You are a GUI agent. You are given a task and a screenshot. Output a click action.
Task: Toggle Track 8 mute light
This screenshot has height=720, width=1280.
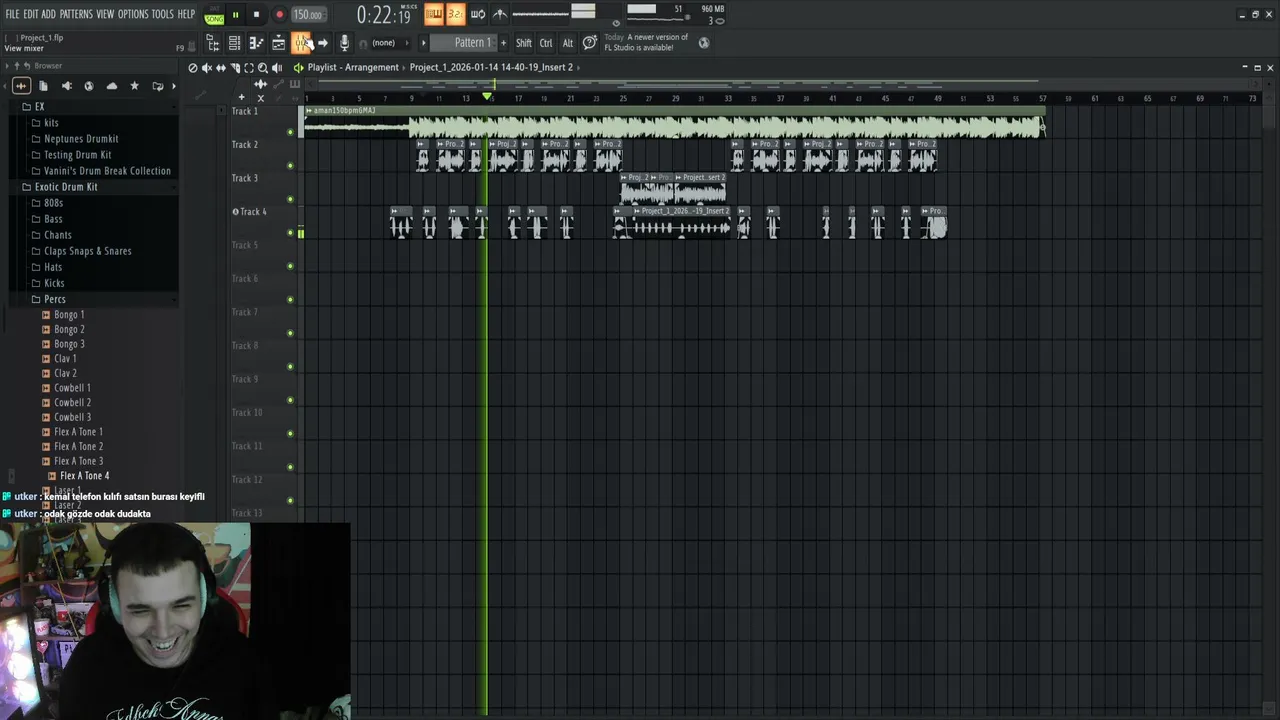click(x=290, y=367)
